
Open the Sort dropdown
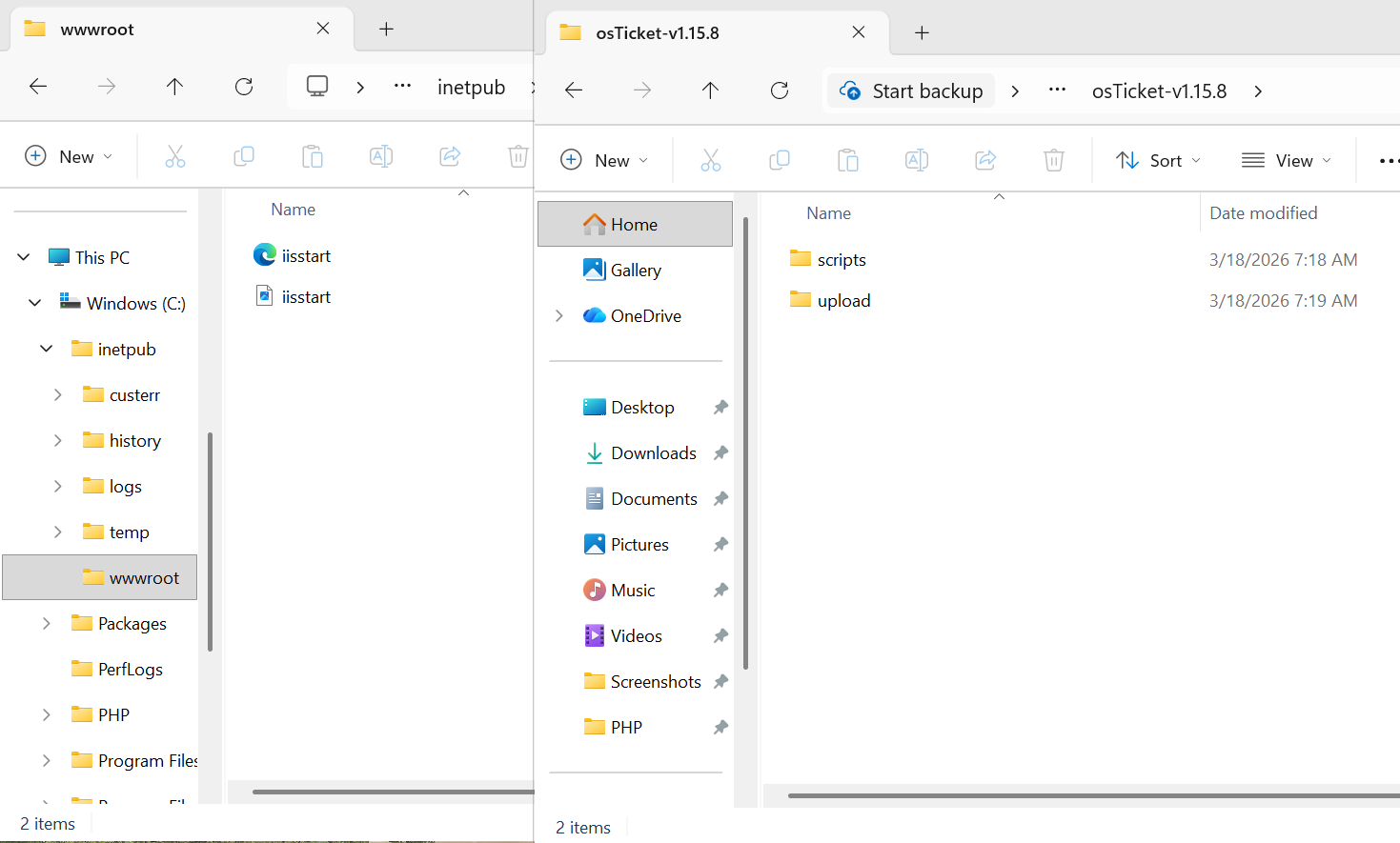click(1158, 160)
